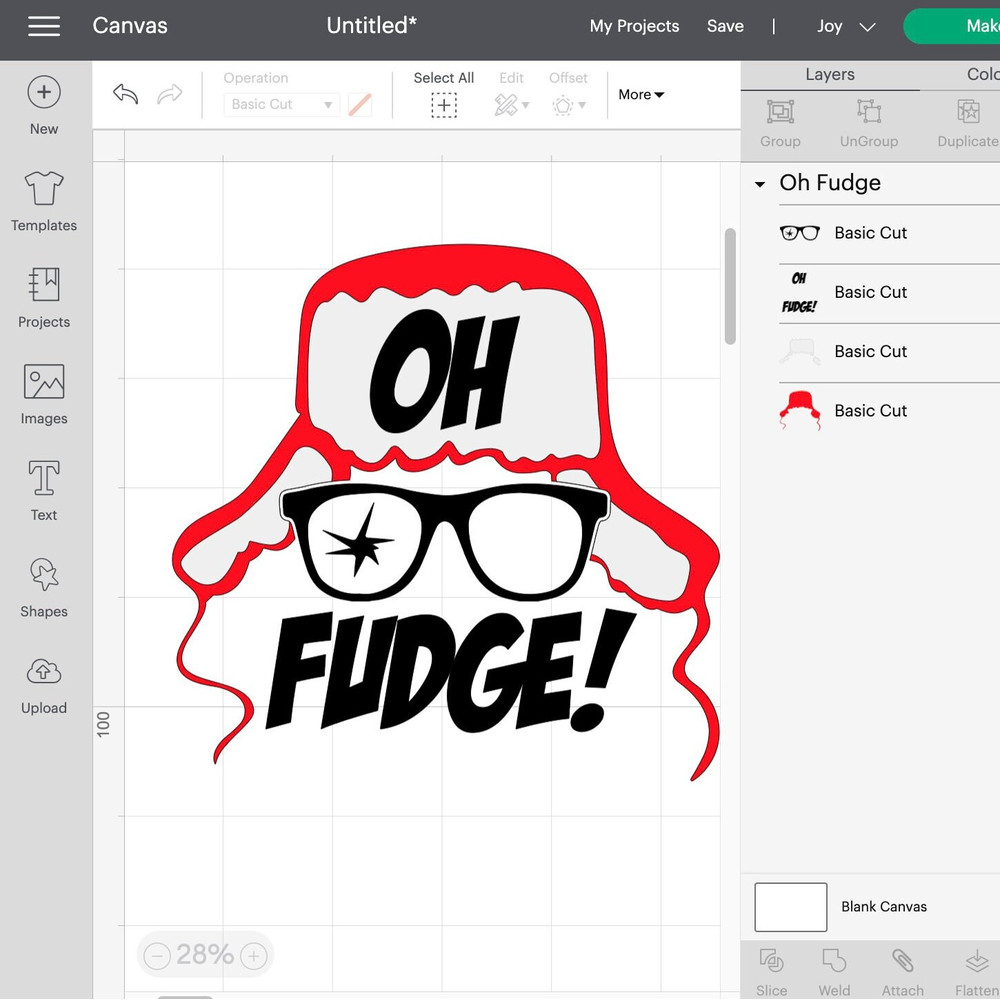Open the Basic Cut operation dropdown

tap(281, 104)
